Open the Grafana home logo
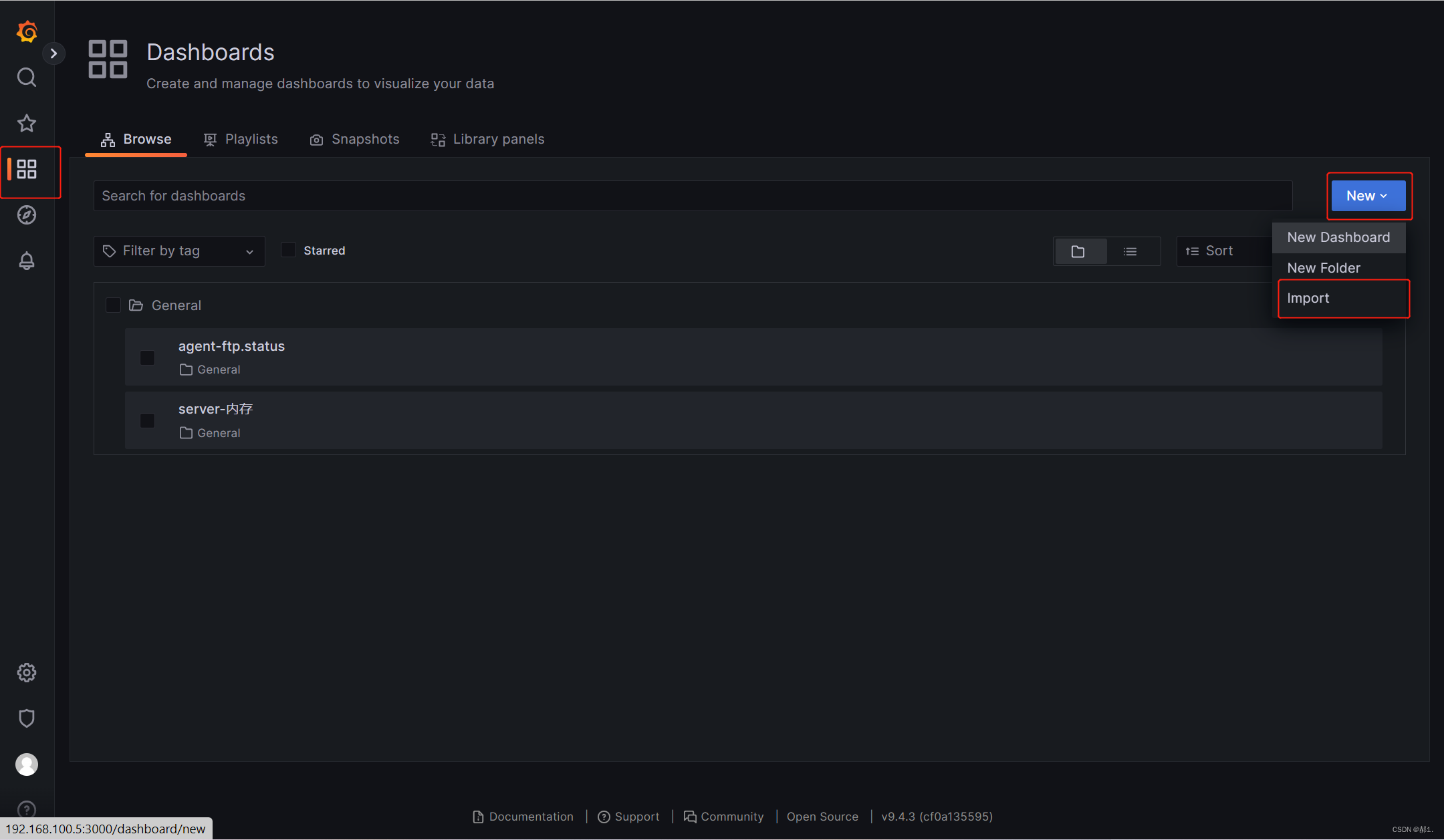 pos(27,31)
